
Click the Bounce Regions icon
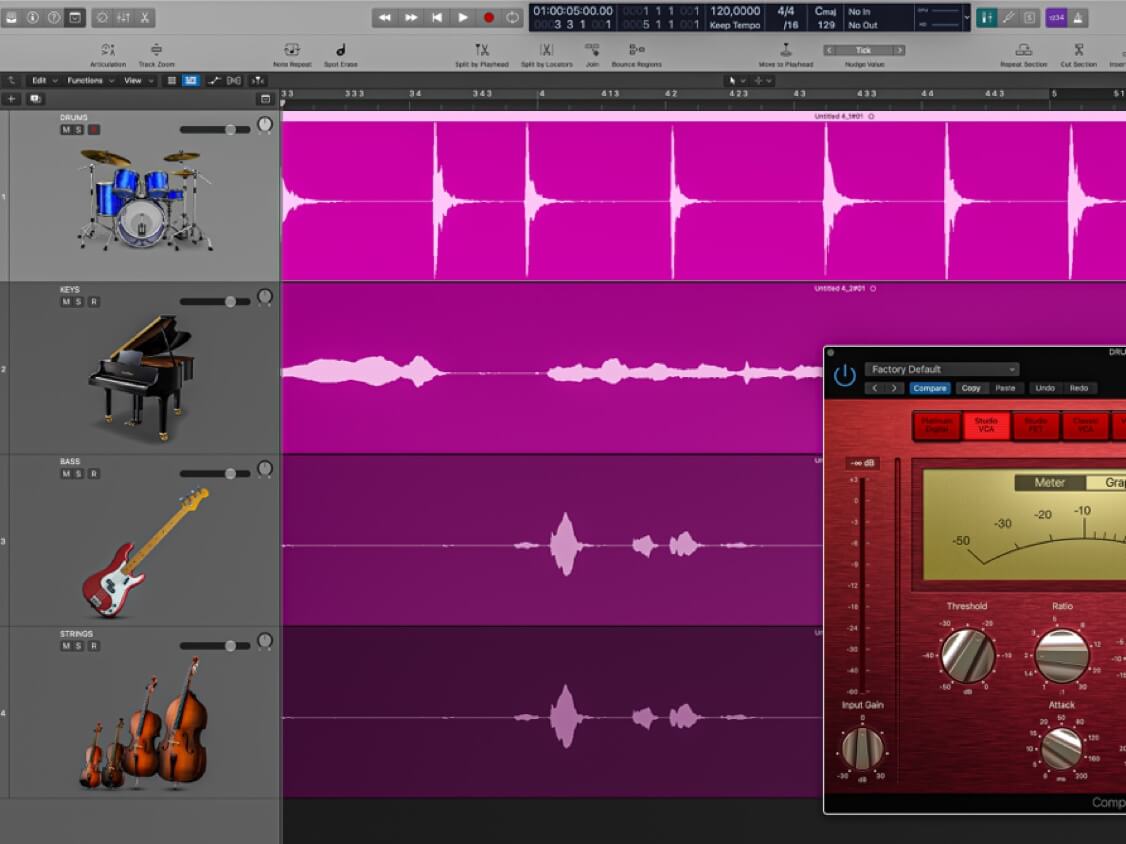click(636, 50)
